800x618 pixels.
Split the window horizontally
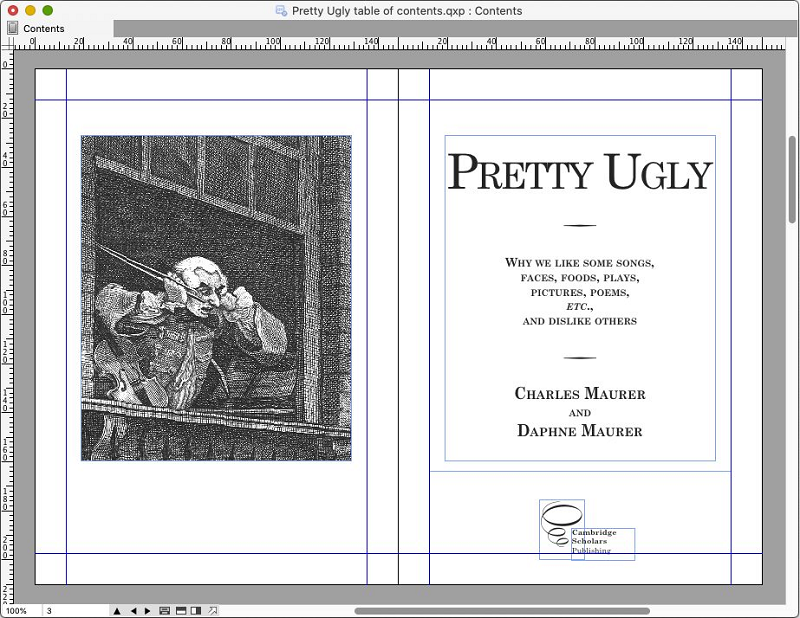click(181, 610)
